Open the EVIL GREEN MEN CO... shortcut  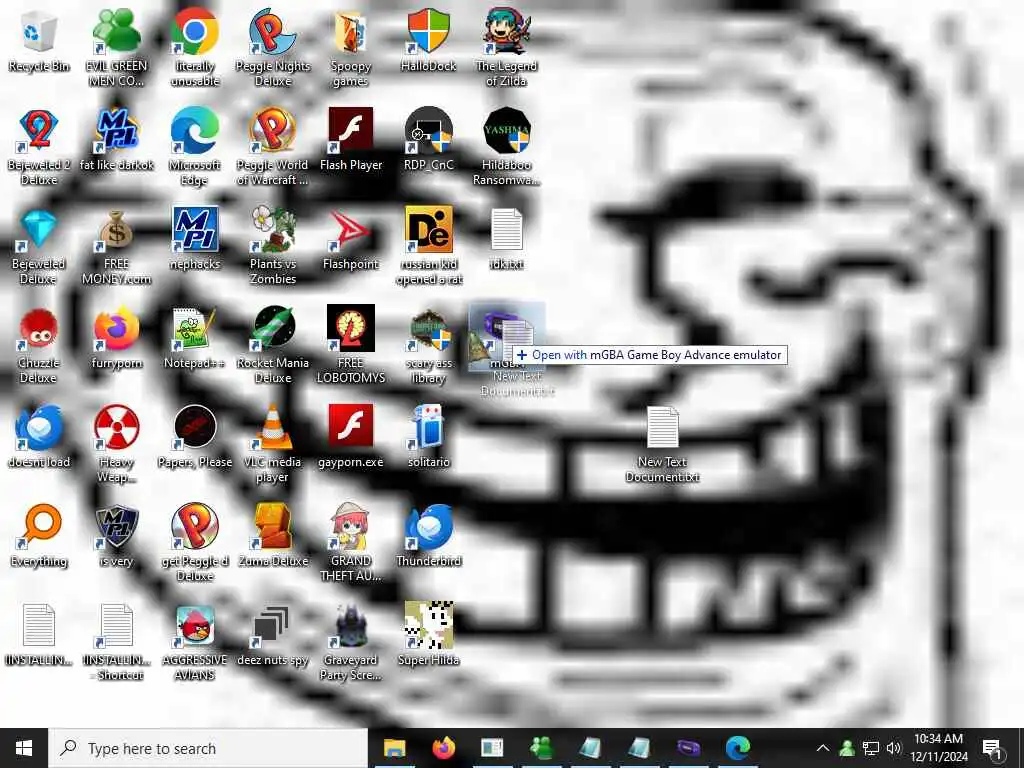(116, 33)
